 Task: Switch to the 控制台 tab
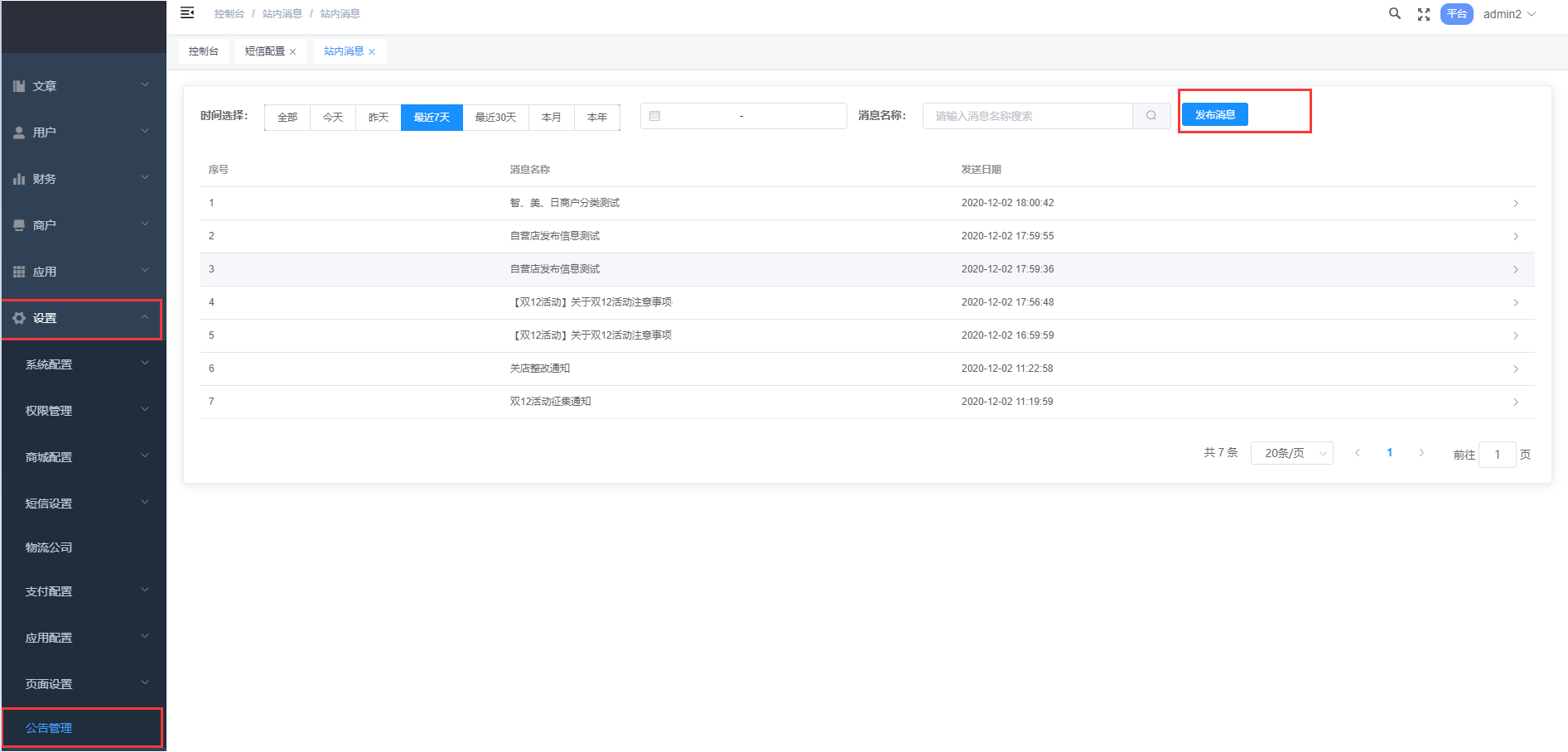coord(203,51)
